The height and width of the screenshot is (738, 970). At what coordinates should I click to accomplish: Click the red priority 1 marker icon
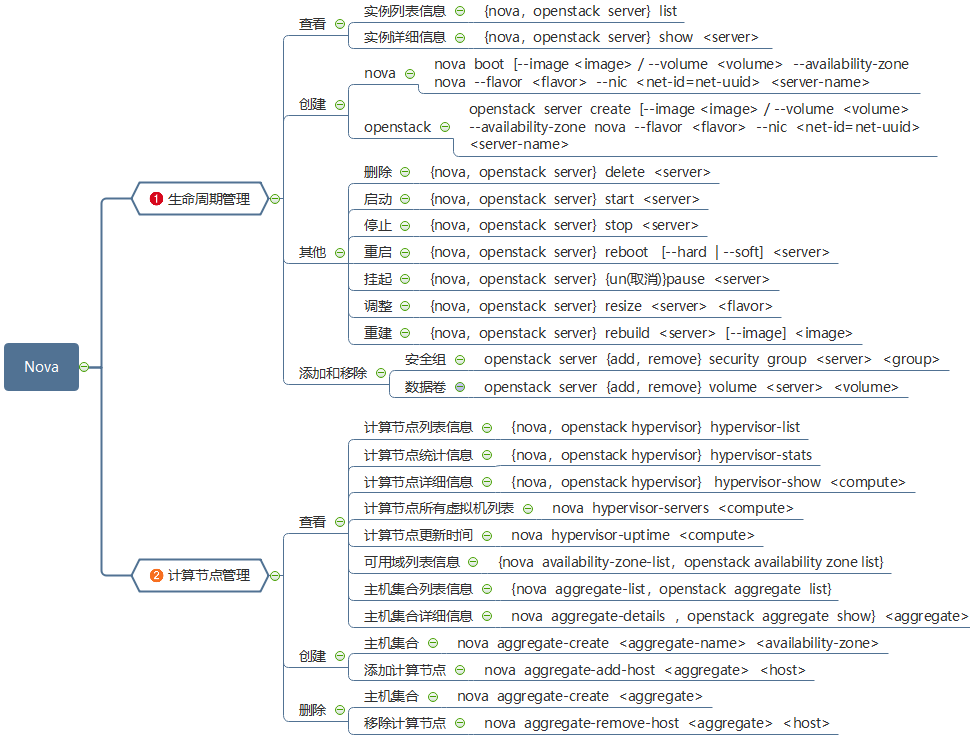coord(156,199)
